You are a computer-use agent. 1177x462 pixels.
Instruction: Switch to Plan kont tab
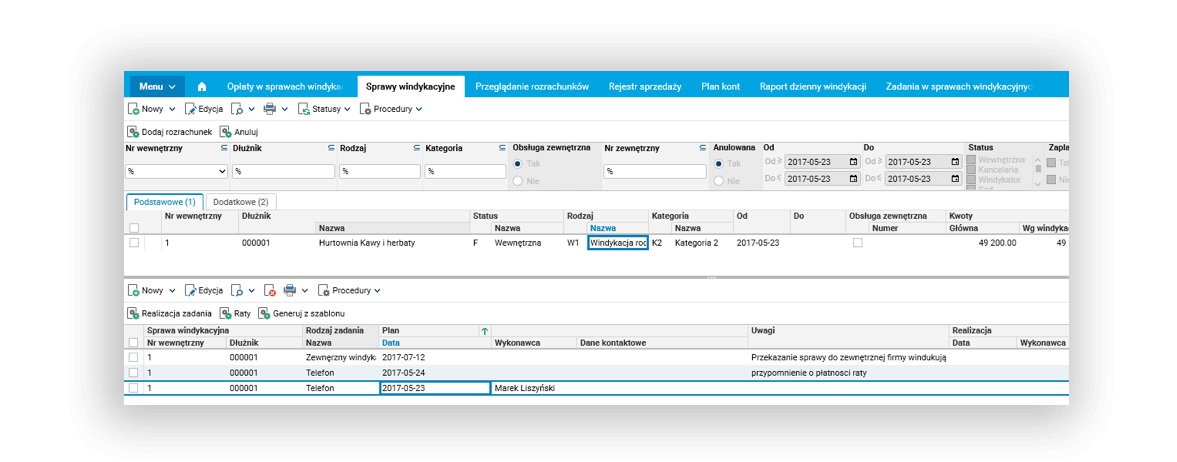[x=721, y=86]
